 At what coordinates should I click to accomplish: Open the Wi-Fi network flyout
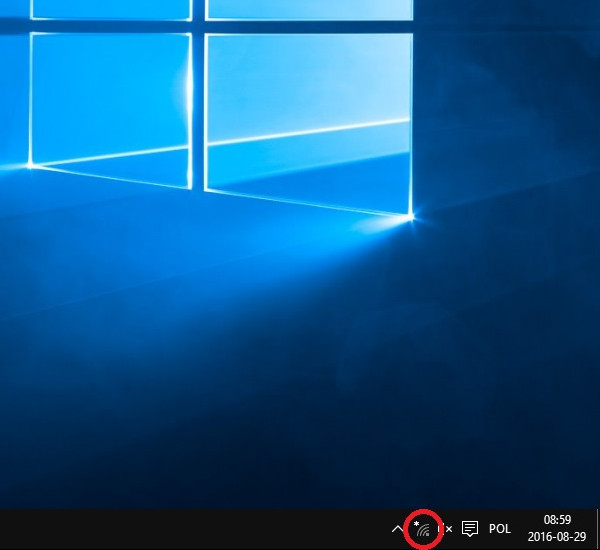coord(424,529)
